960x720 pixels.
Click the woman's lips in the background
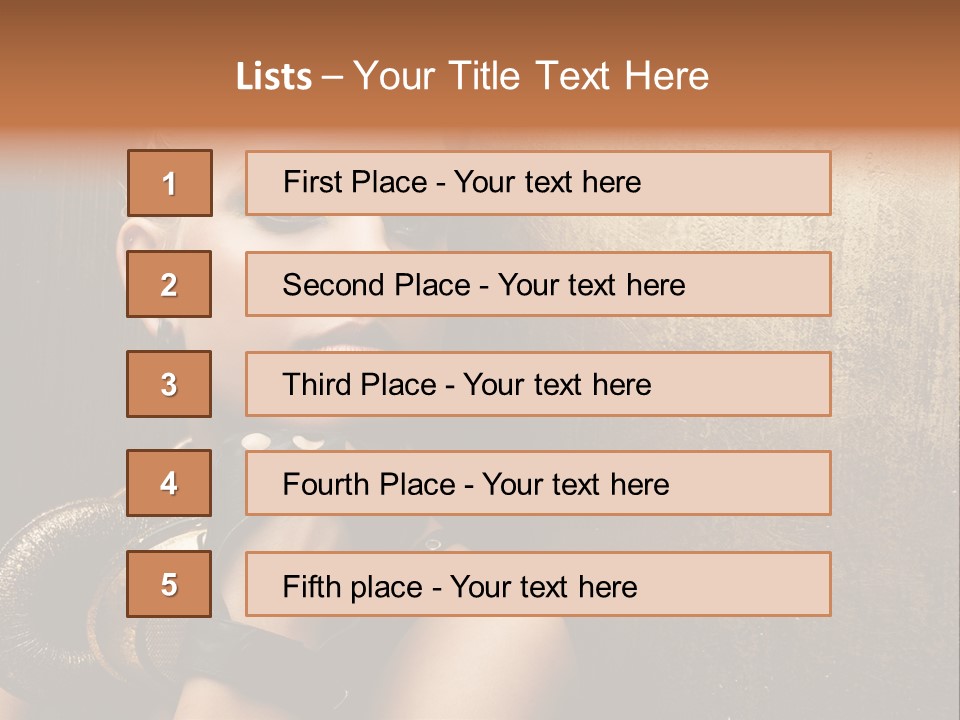coord(322,336)
